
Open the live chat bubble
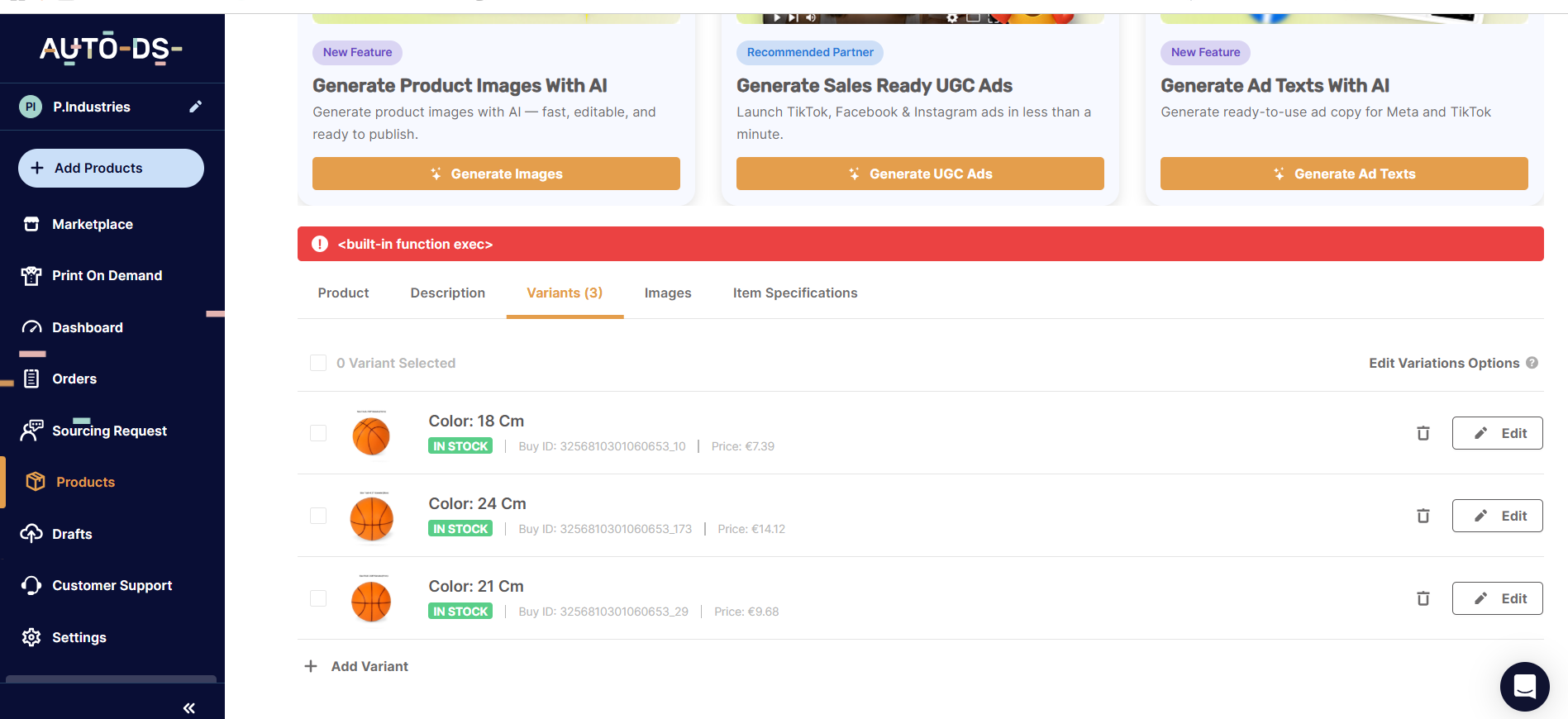pos(1524,686)
